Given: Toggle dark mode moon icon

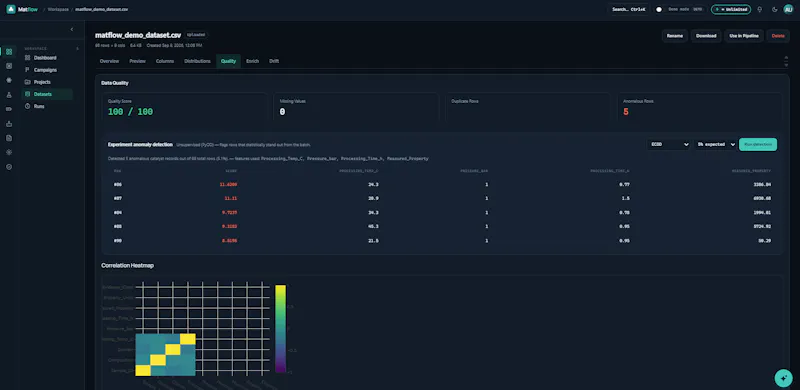Looking at the screenshot, I should (775, 9).
